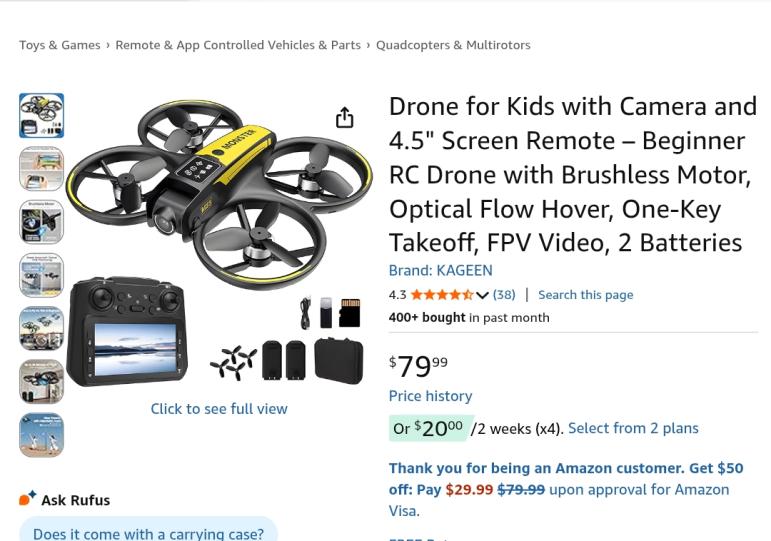771x541 pixels.
Task: Click main drone image for full view
Action: pos(218,240)
